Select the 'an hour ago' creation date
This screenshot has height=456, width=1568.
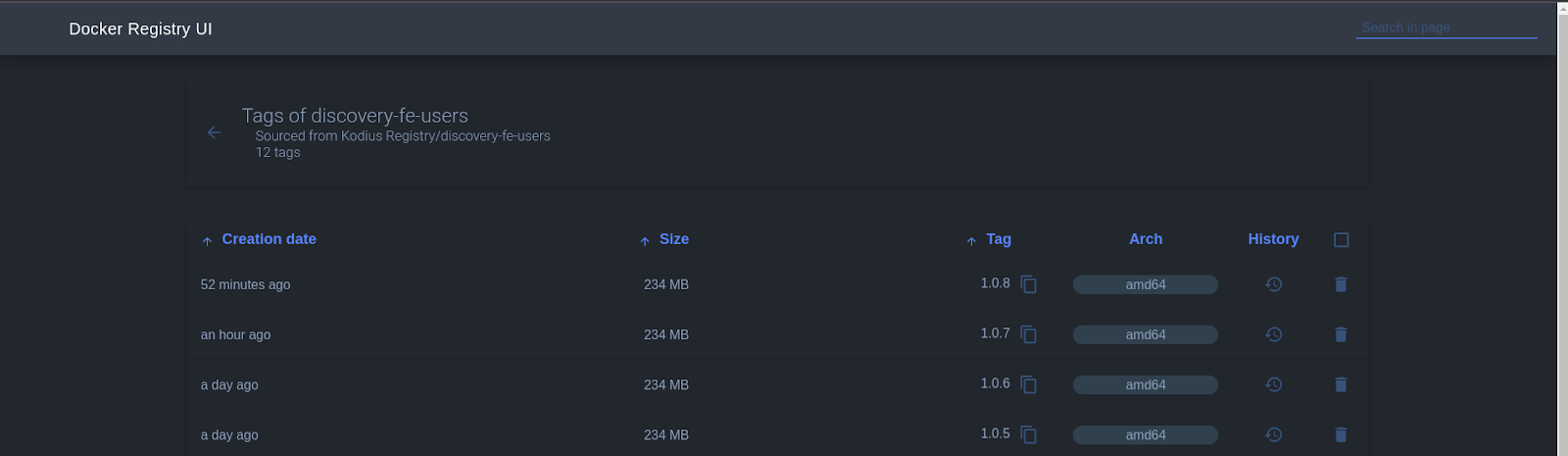(235, 334)
